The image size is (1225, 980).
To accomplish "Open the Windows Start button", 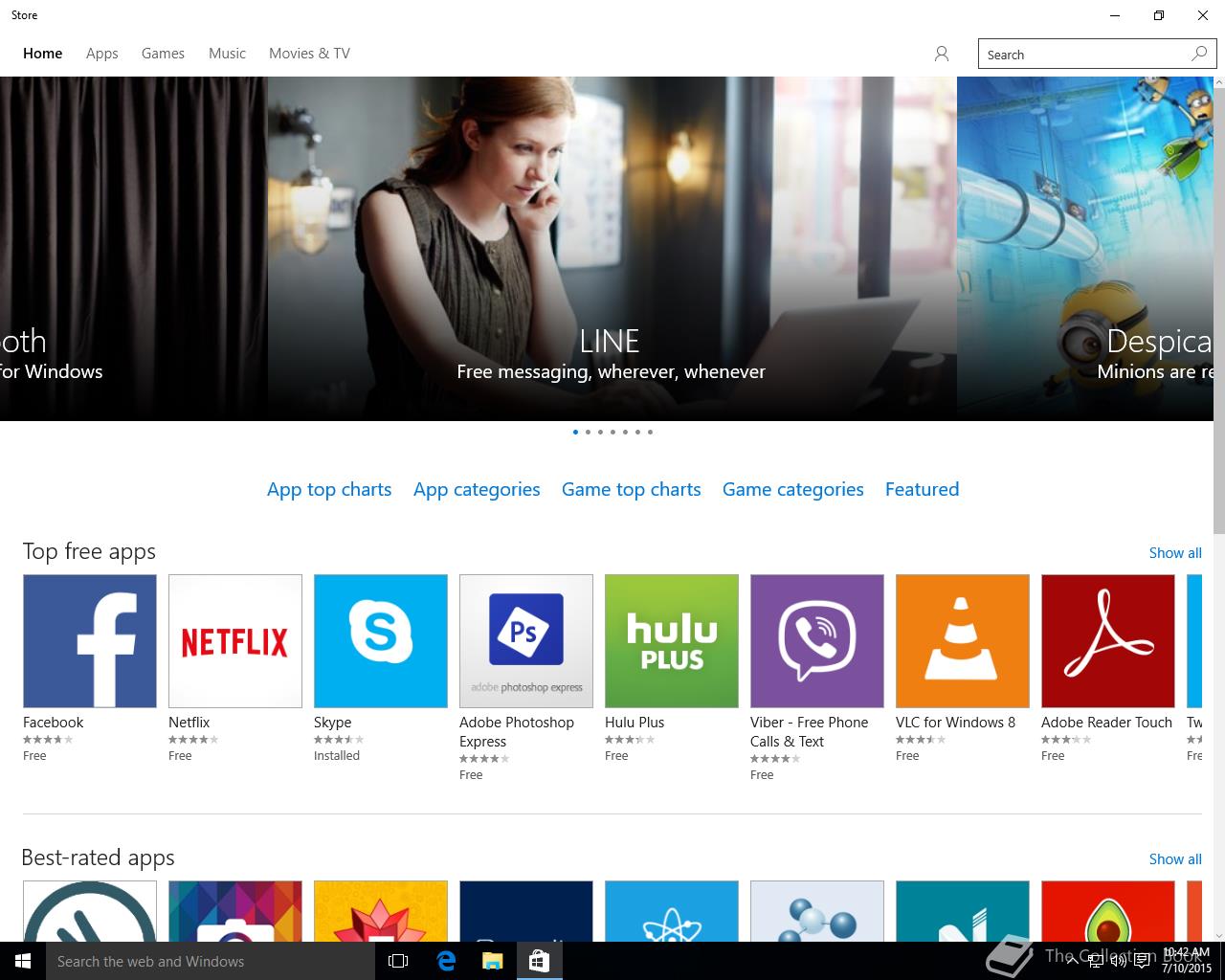I will coord(23,961).
